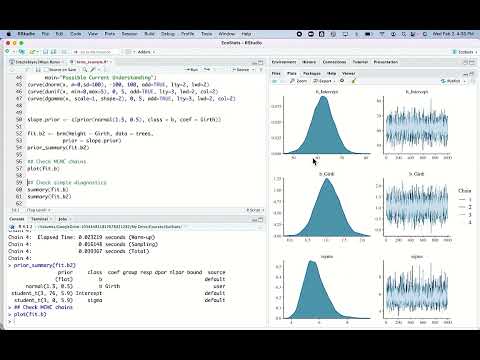Image resolution: width=480 pixels, height=360 pixels.
Task: Click the Find magnifier icon in editor toolbar
Action: tap(85, 70)
